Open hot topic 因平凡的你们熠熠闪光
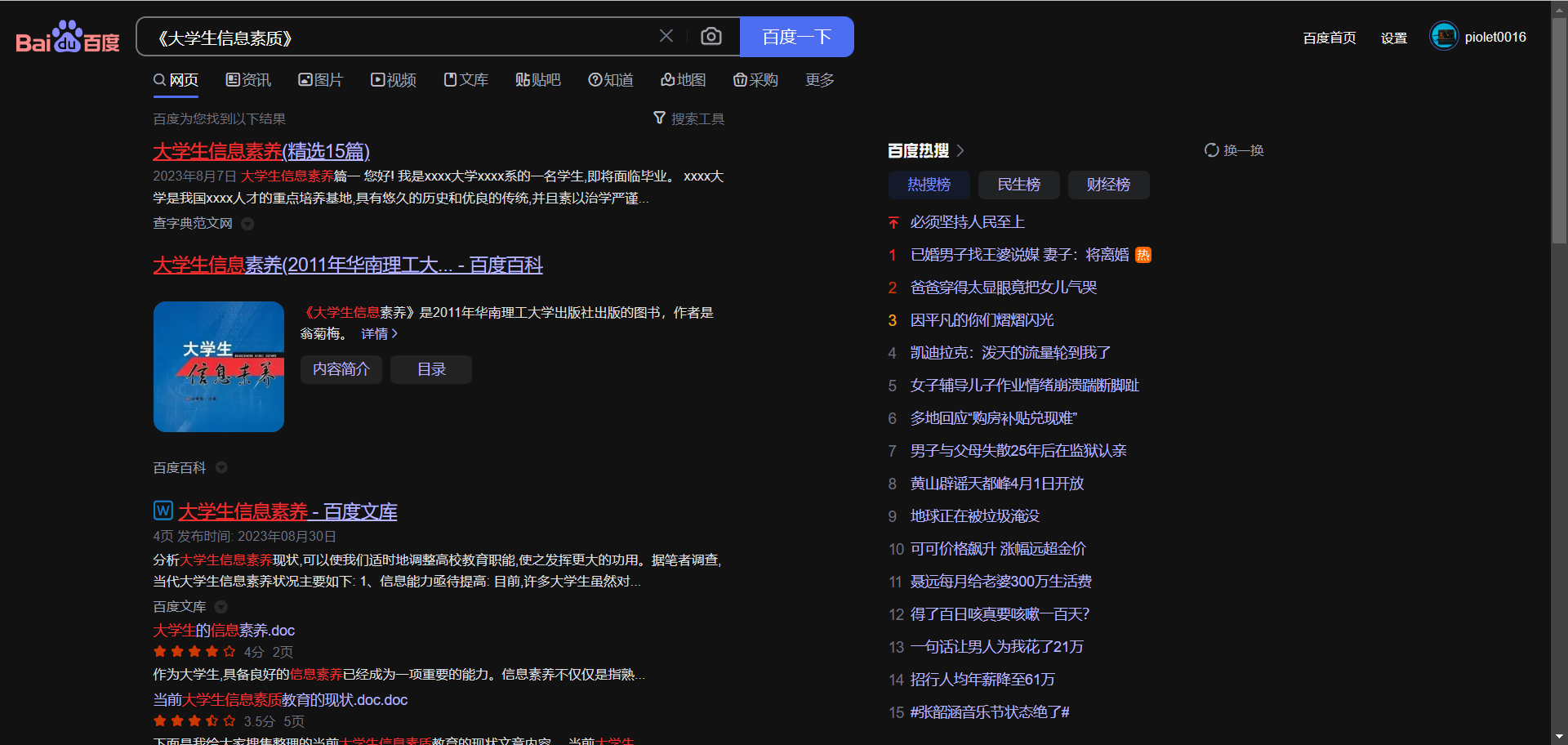 pyautogui.click(x=982, y=320)
